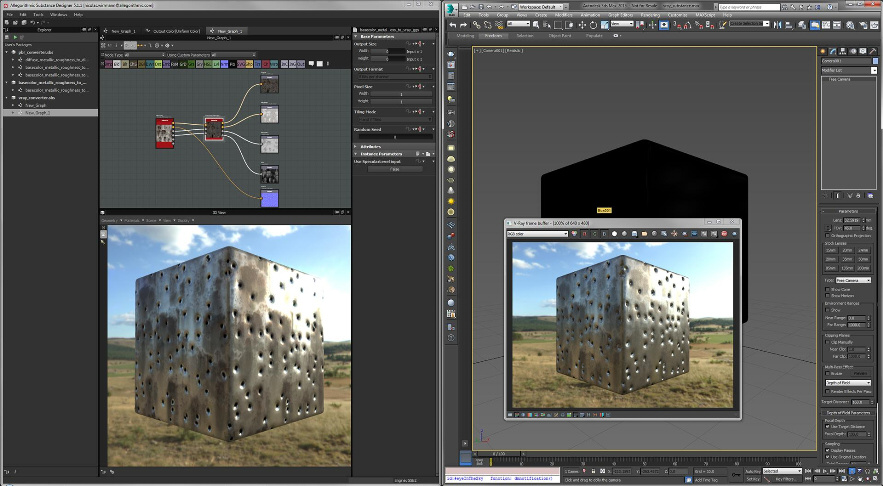Image resolution: width=883 pixels, height=486 pixels.
Task: Toggle Use Original Location checkbox
Action: pyautogui.click(x=827, y=457)
